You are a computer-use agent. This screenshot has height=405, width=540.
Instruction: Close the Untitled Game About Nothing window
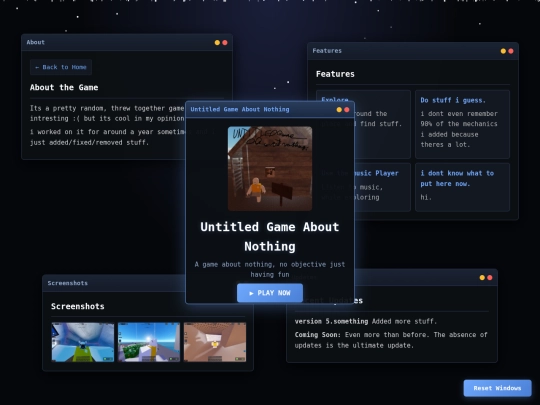pos(347,110)
